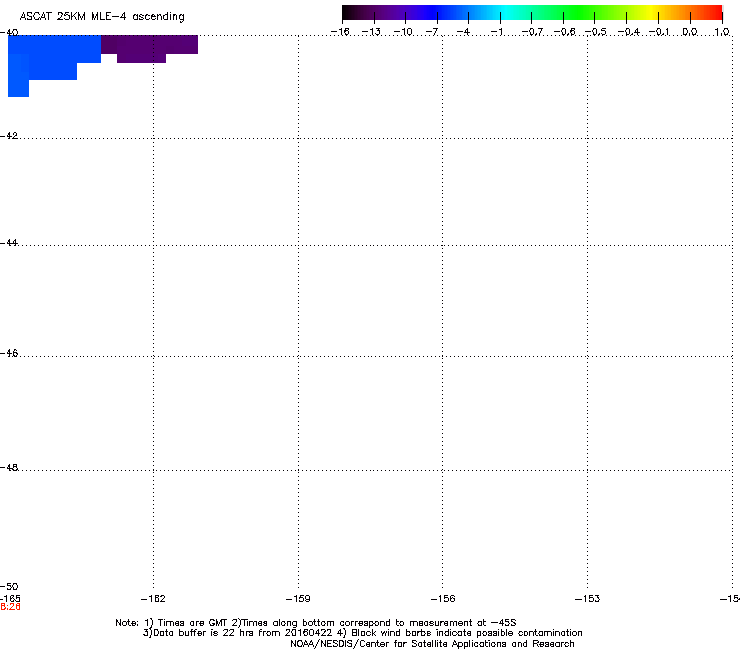740x650 pixels.
Task: Click the -10 color bar label
Action: pyautogui.click(x=403, y=32)
